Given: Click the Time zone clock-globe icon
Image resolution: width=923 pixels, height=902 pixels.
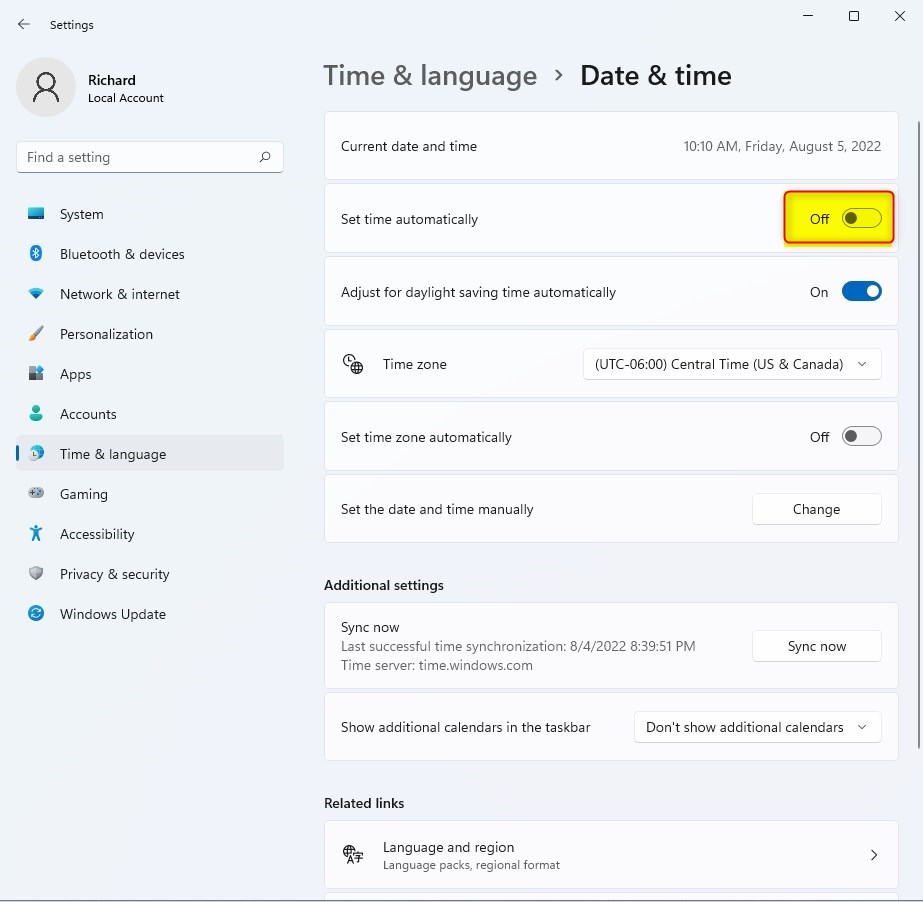Looking at the screenshot, I should click(x=353, y=364).
